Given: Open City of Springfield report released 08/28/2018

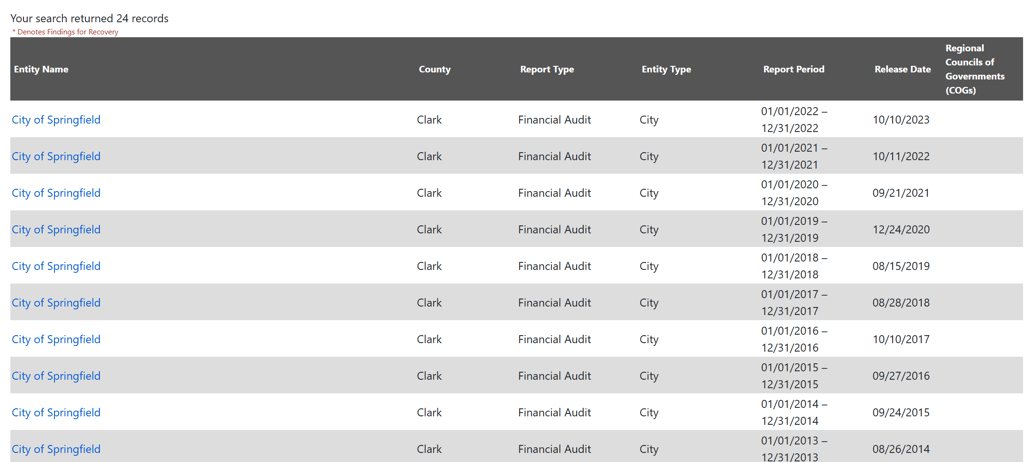Looking at the screenshot, I should pyautogui.click(x=56, y=303).
